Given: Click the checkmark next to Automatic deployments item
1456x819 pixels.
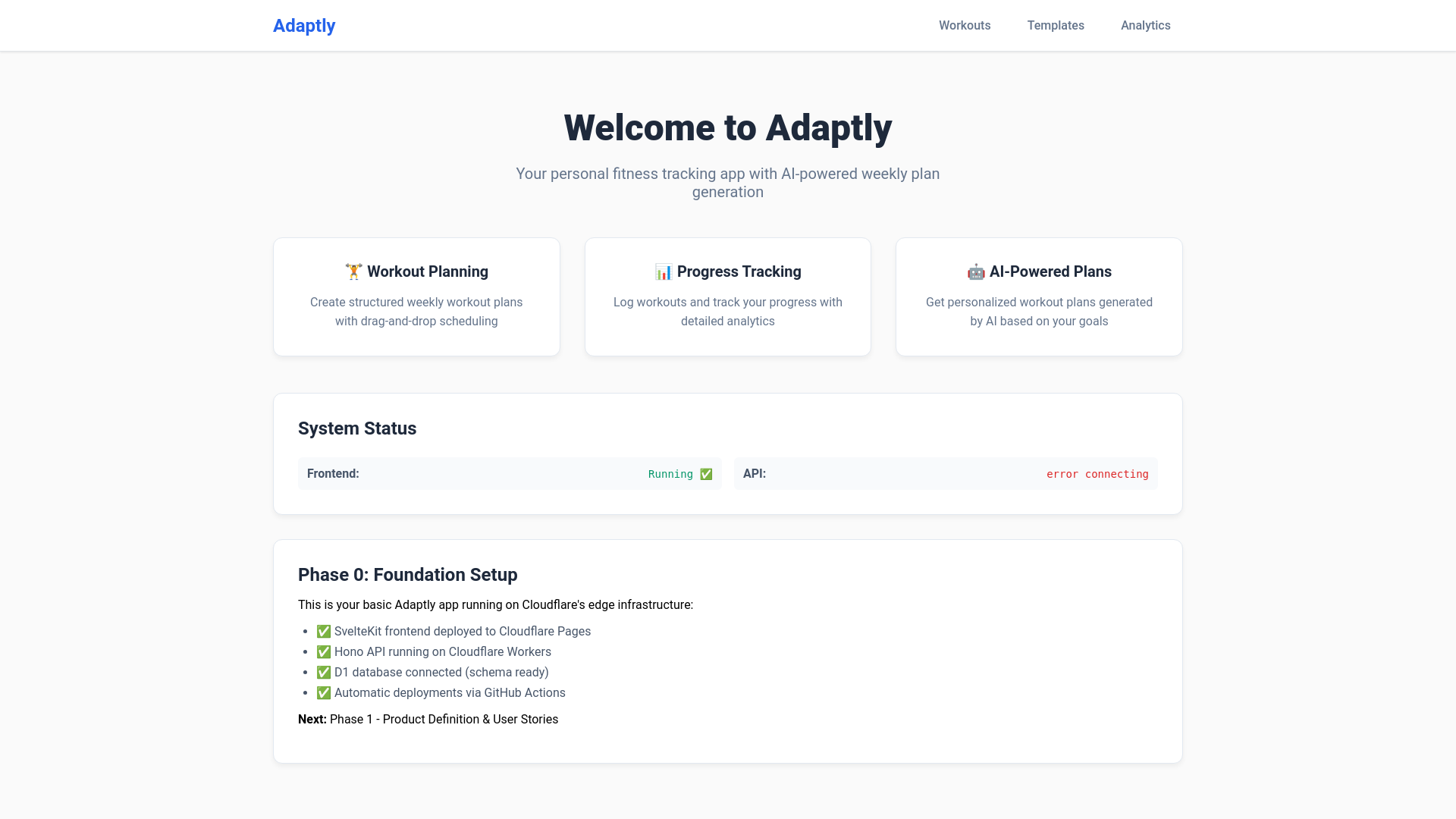Looking at the screenshot, I should click(x=324, y=692).
